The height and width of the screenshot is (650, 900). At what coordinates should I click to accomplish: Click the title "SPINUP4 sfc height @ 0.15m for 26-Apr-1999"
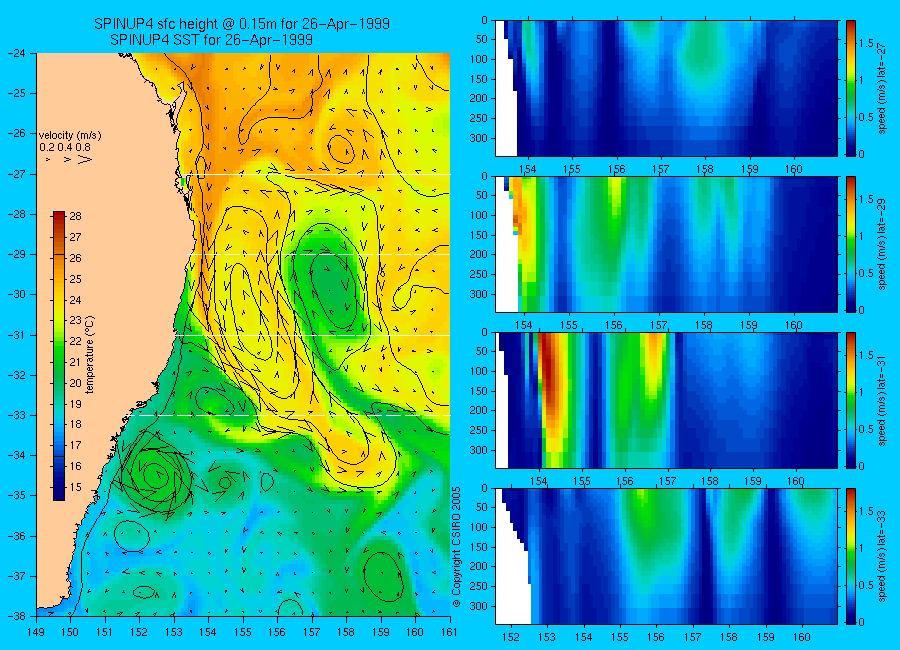[x=242, y=24]
